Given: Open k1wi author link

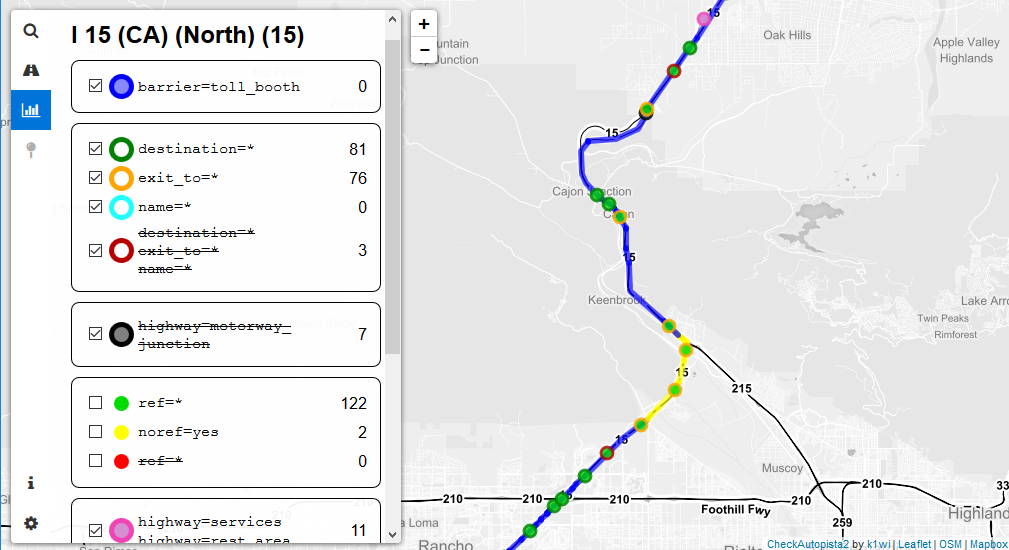Looking at the screenshot, I should click(878, 544).
